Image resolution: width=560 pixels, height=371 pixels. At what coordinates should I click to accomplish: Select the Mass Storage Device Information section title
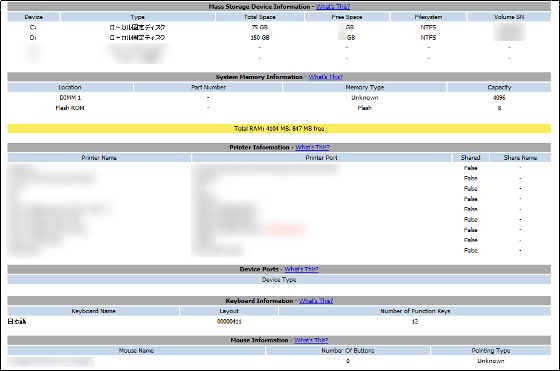[x=259, y=6]
